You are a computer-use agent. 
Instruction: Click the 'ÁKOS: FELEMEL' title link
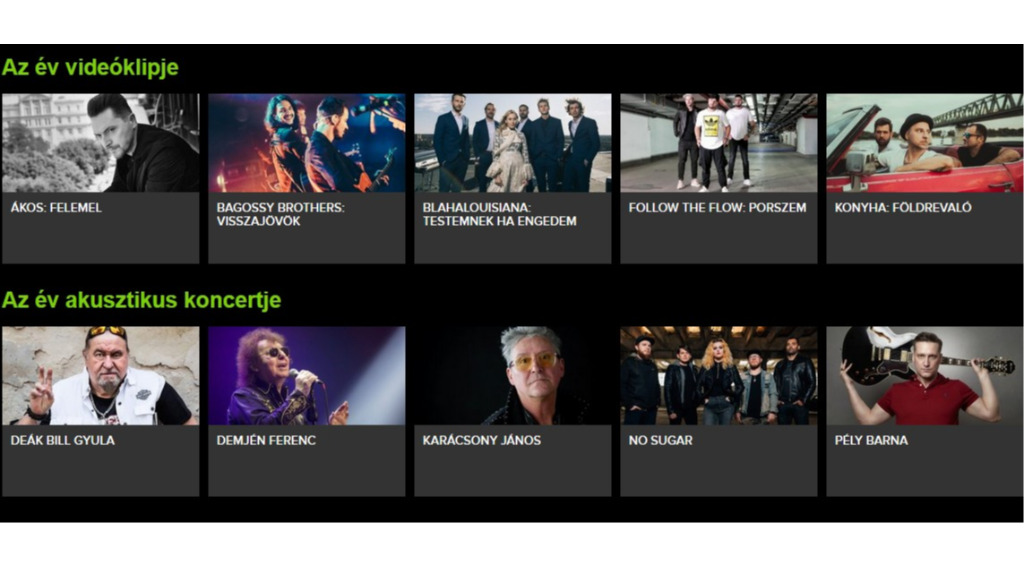pyautogui.click(x=56, y=208)
